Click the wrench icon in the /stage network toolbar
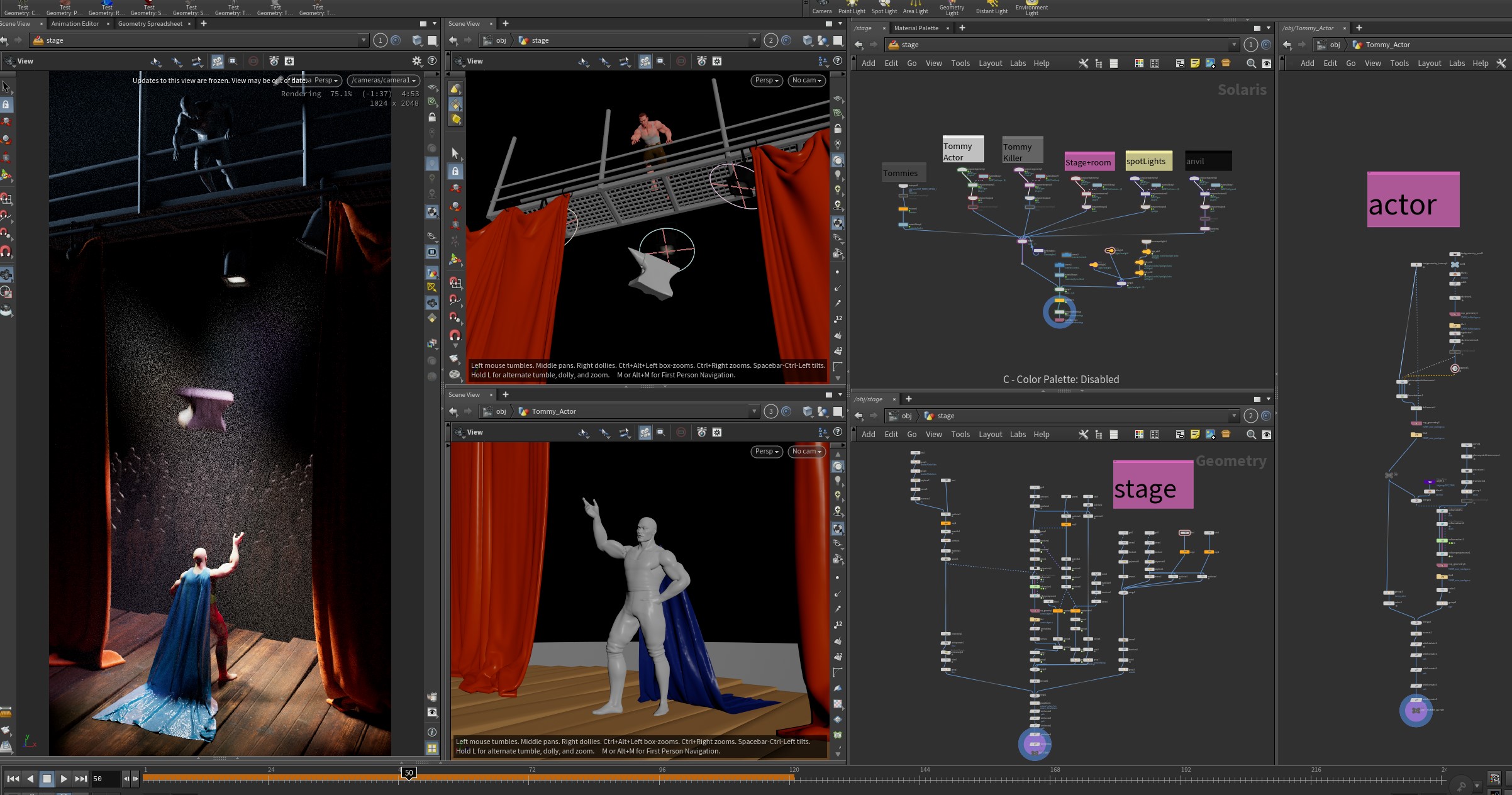This screenshot has height=795, width=1512. pos(1083,64)
